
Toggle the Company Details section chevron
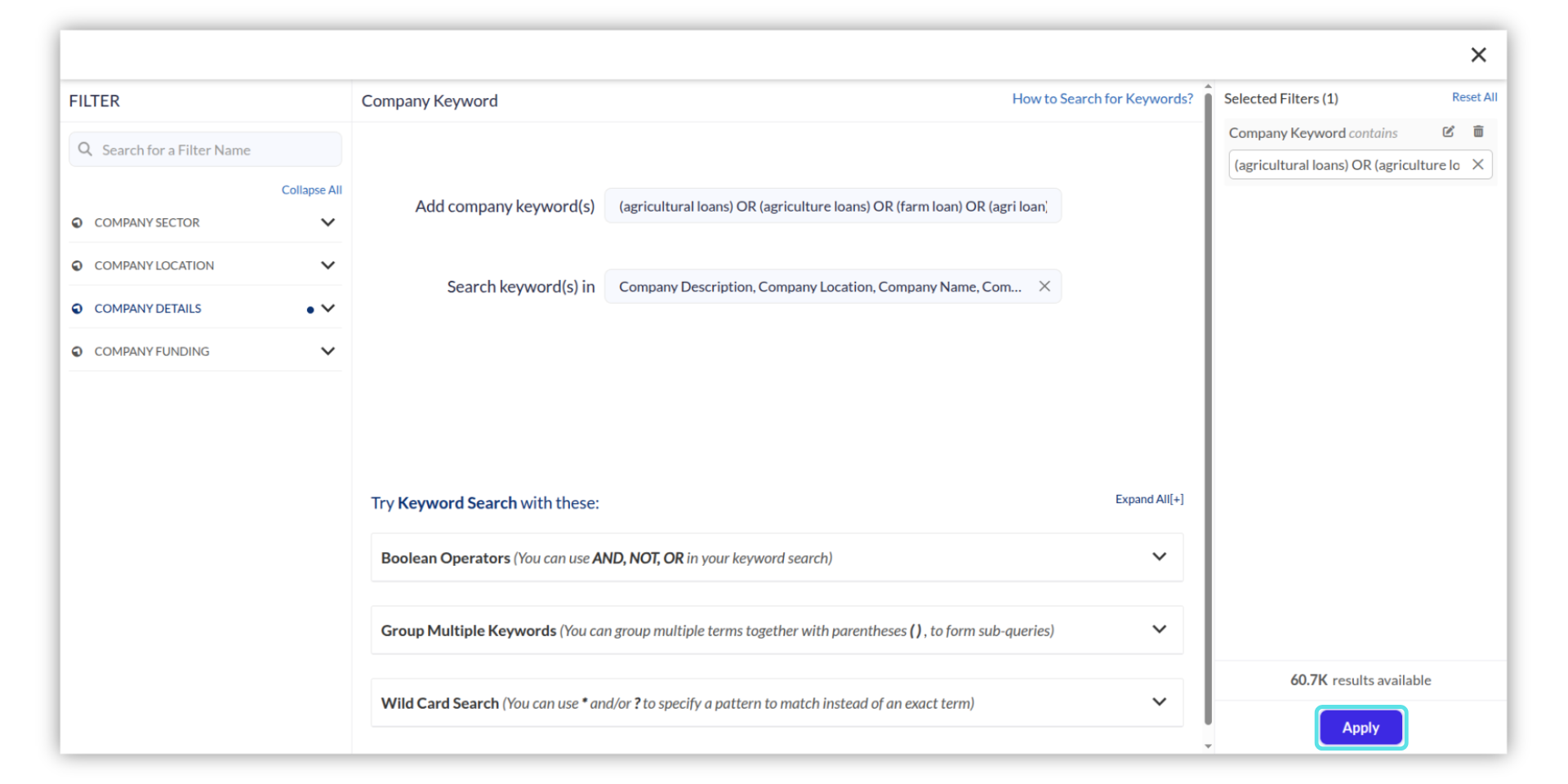(x=327, y=309)
